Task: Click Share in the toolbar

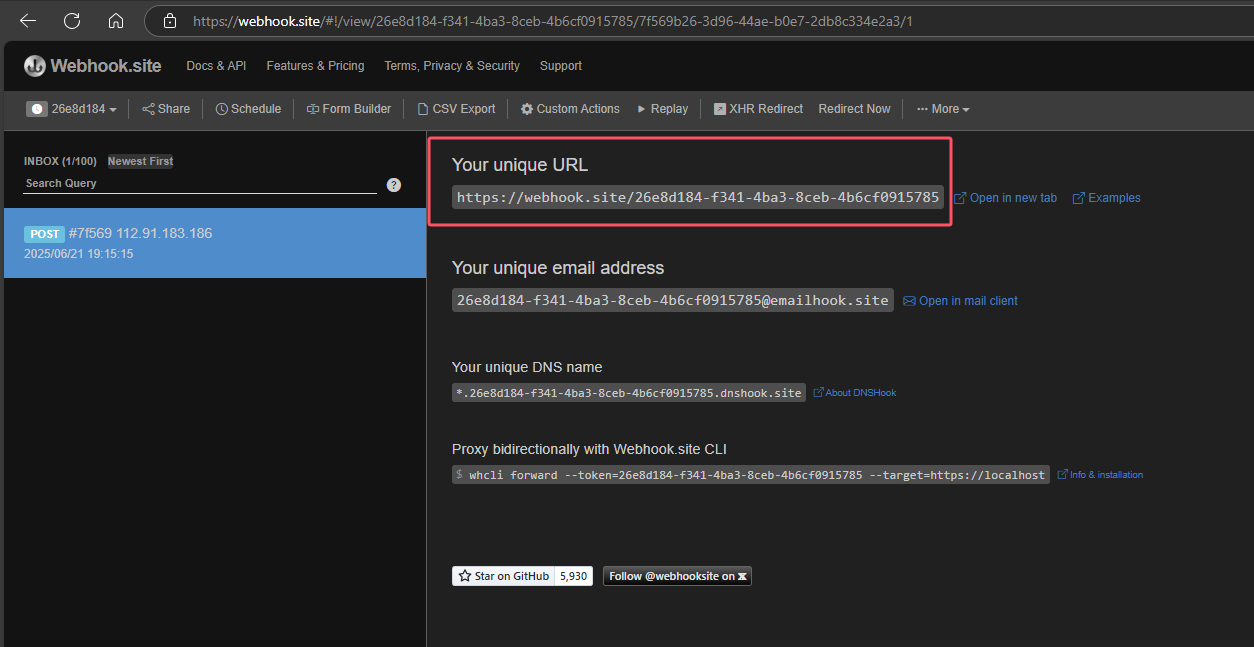Action: 166,109
